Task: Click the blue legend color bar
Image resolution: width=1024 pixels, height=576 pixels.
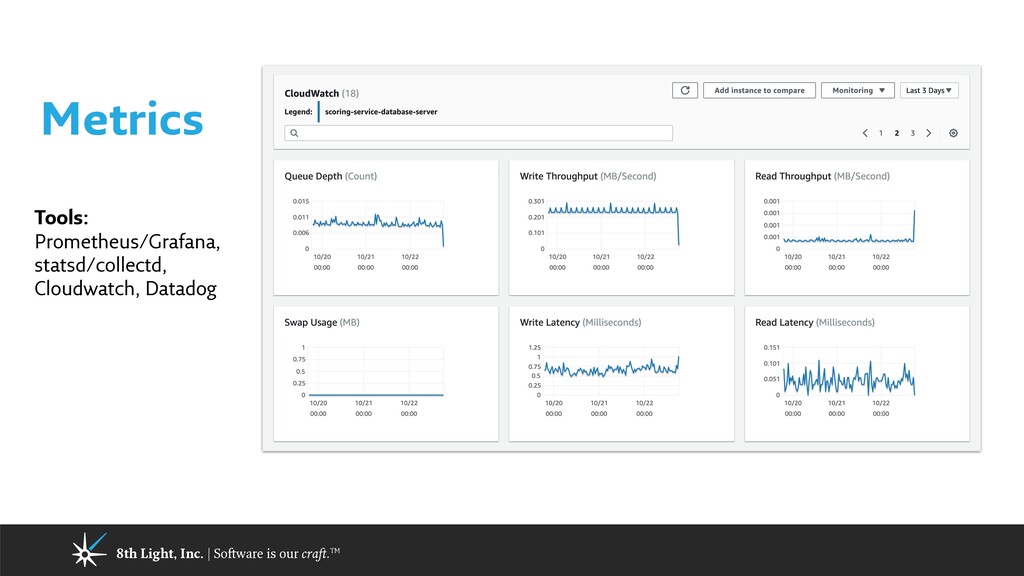Action: pos(319,112)
